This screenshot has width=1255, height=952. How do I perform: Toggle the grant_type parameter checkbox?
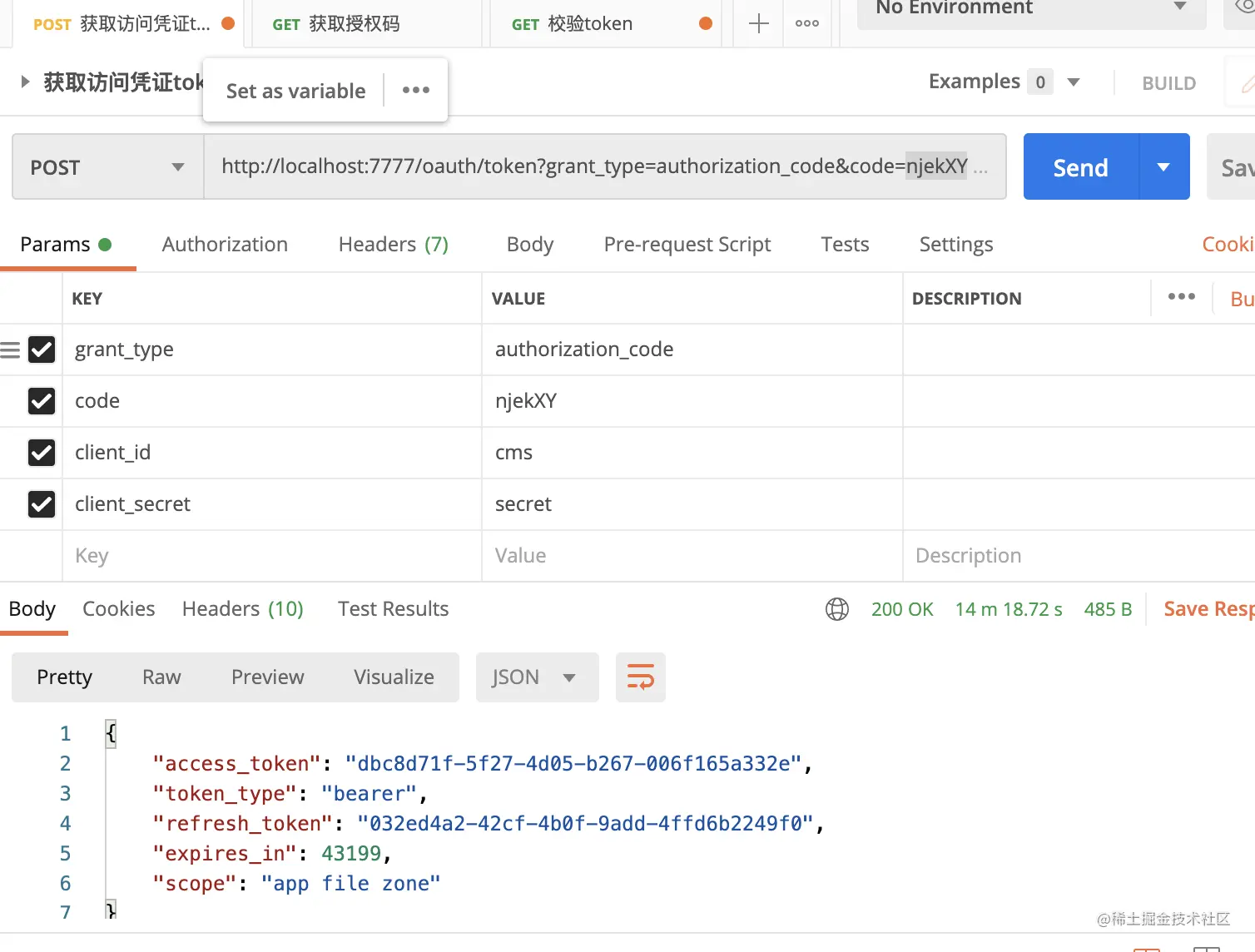[x=42, y=350]
